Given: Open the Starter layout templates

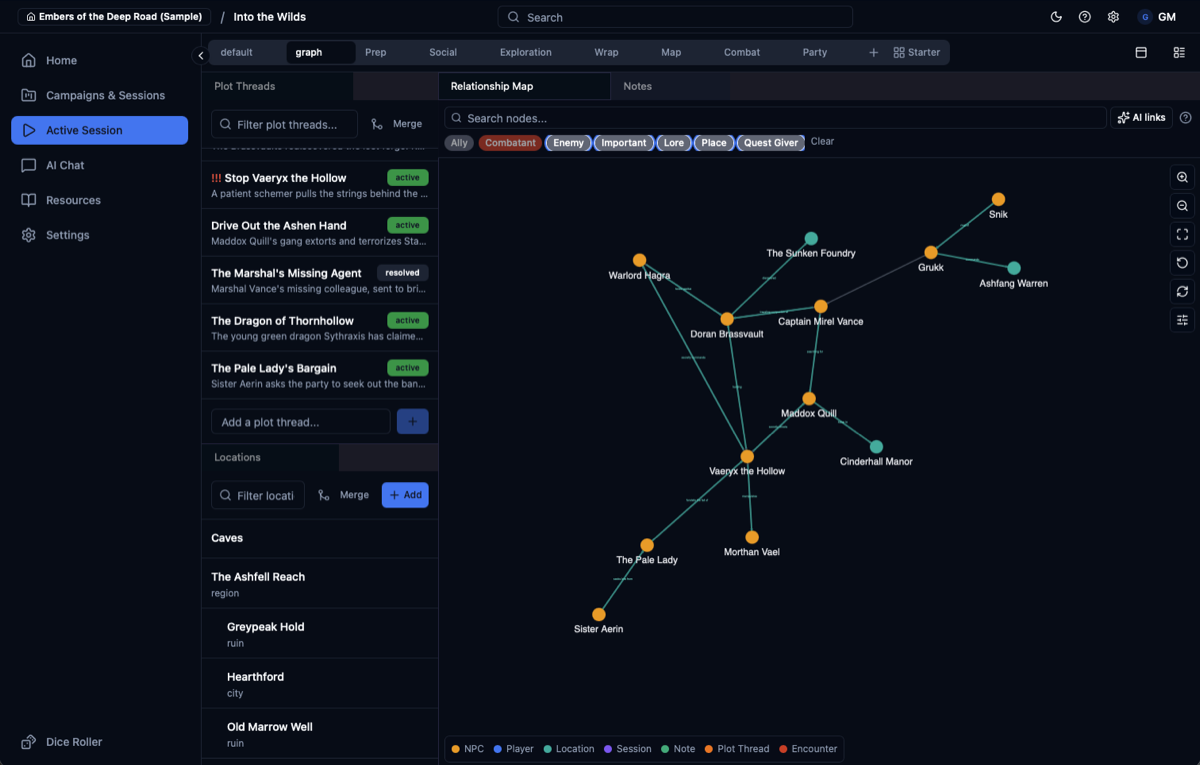Looking at the screenshot, I should tap(917, 52).
